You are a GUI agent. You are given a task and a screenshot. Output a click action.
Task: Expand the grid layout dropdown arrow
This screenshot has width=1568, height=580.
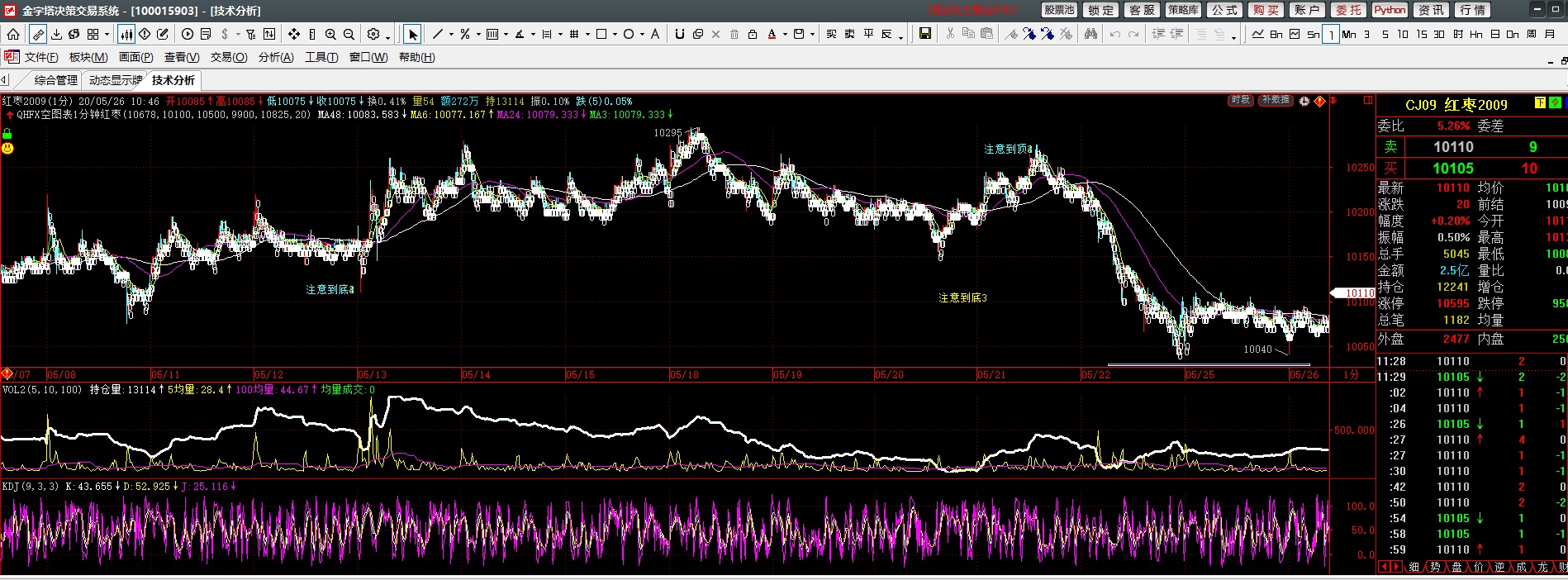(107, 35)
